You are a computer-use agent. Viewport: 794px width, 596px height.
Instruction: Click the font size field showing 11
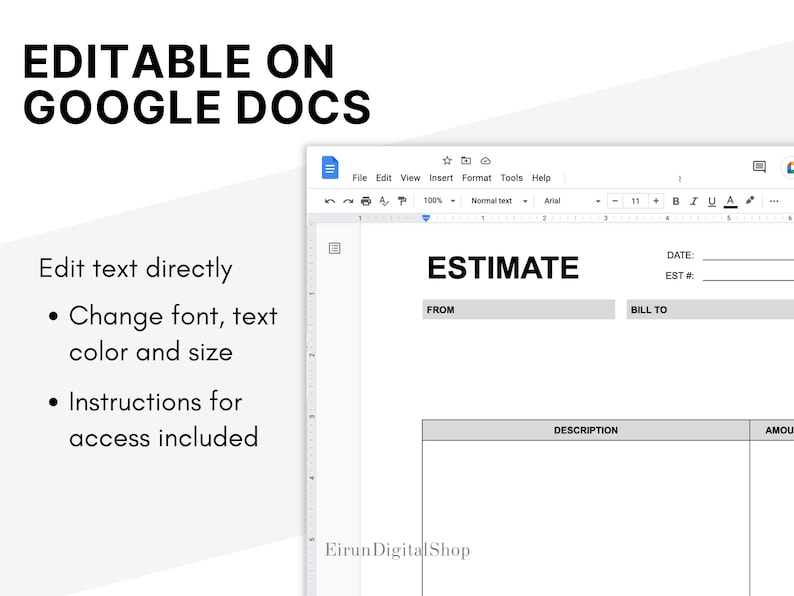coord(636,201)
